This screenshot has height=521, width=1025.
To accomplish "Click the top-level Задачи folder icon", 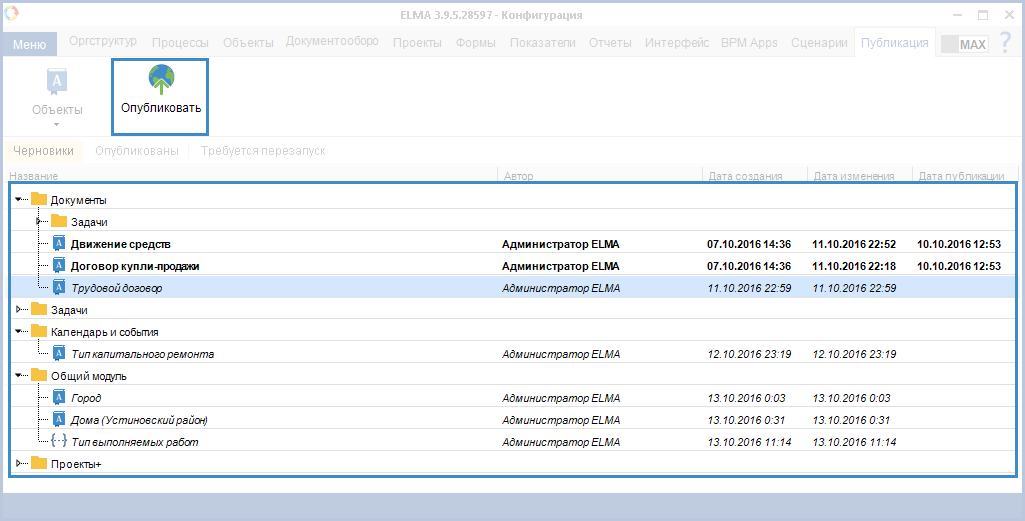I will [x=39, y=309].
